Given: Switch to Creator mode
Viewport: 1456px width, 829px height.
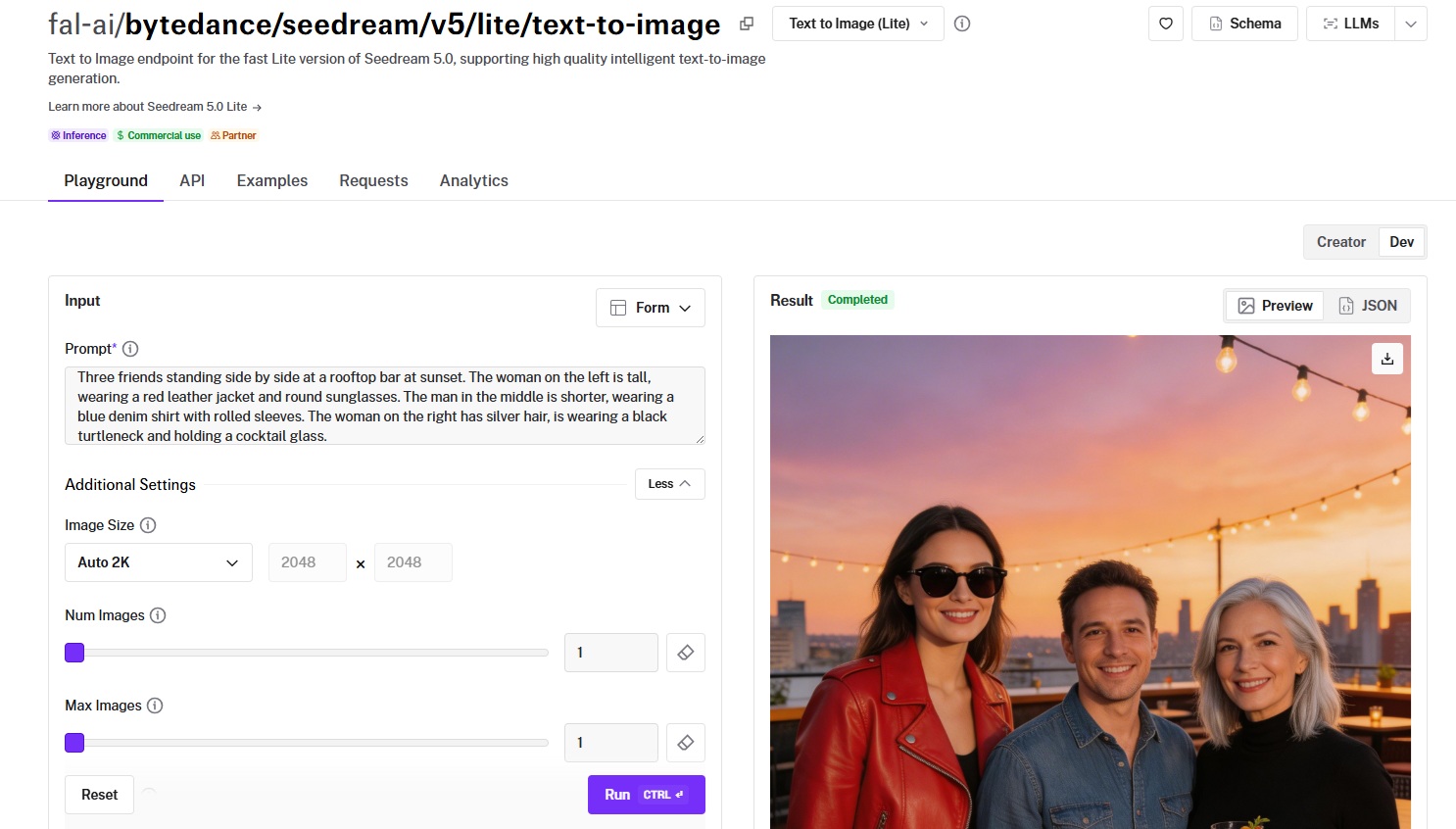Looking at the screenshot, I should (x=1340, y=242).
